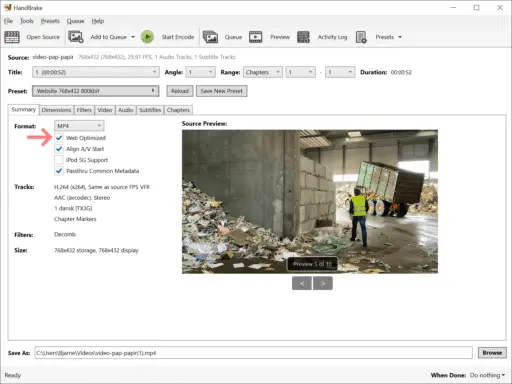Click the Save New Preset button
Screen dimensions: 512x384
point(222,91)
